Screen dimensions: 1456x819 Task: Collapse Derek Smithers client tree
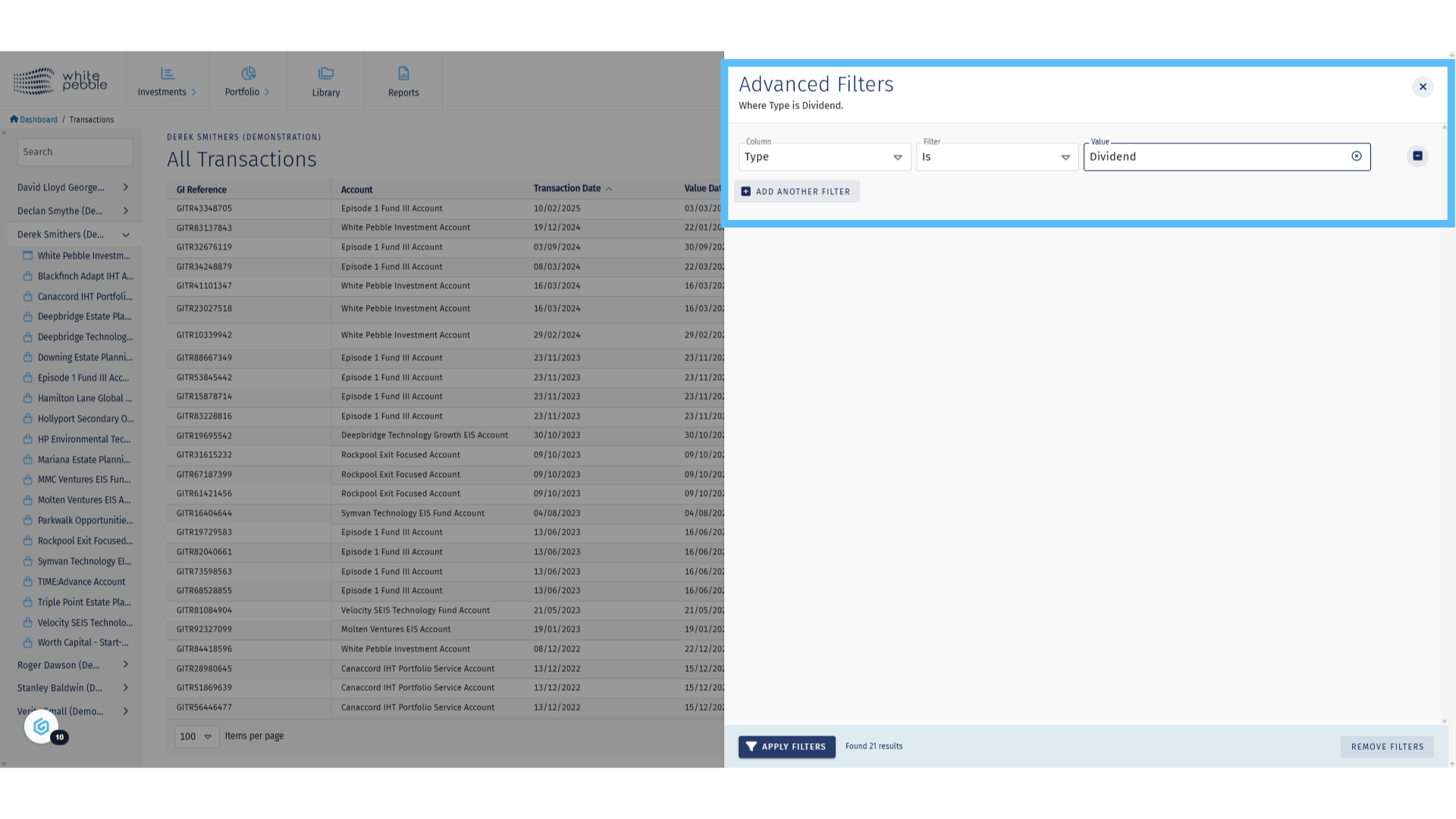(x=126, y=235)
